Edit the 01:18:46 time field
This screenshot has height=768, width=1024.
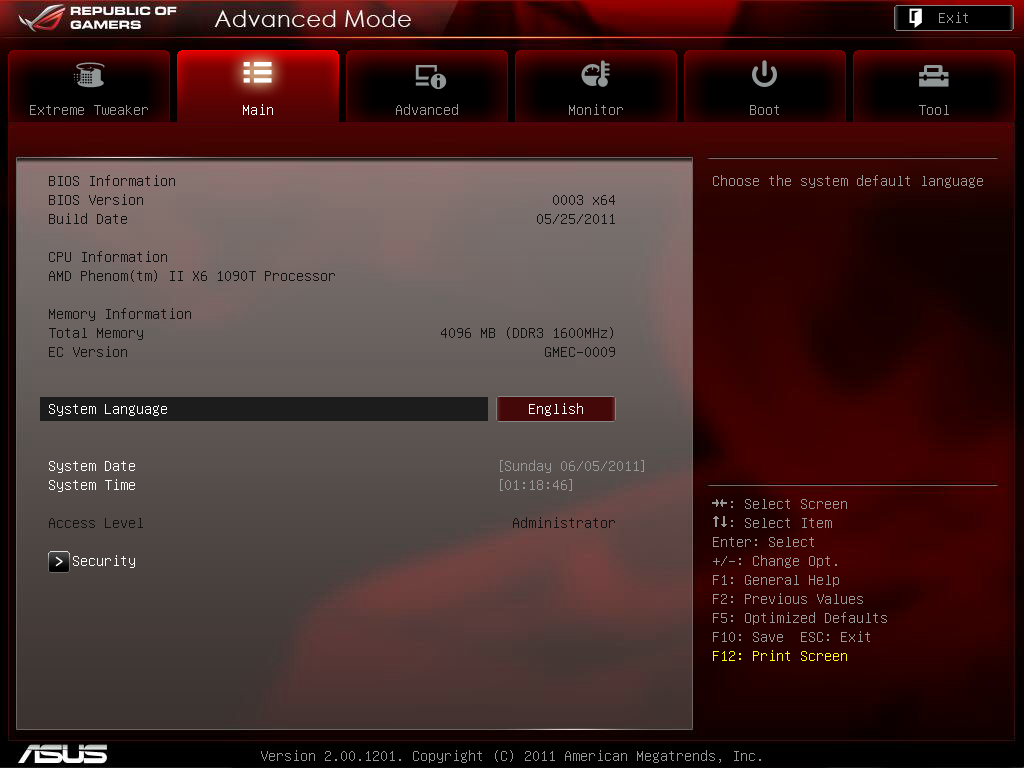536,485
